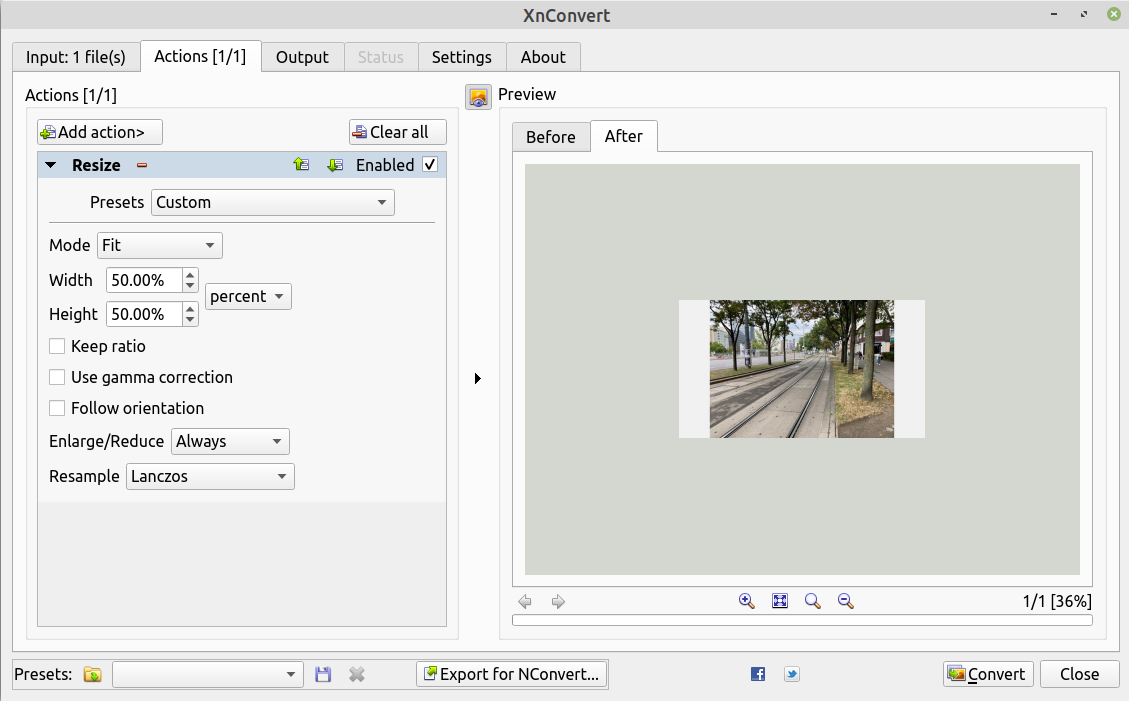
Task: Move Resize action down with arrow icon
Action: pos(335,165)
